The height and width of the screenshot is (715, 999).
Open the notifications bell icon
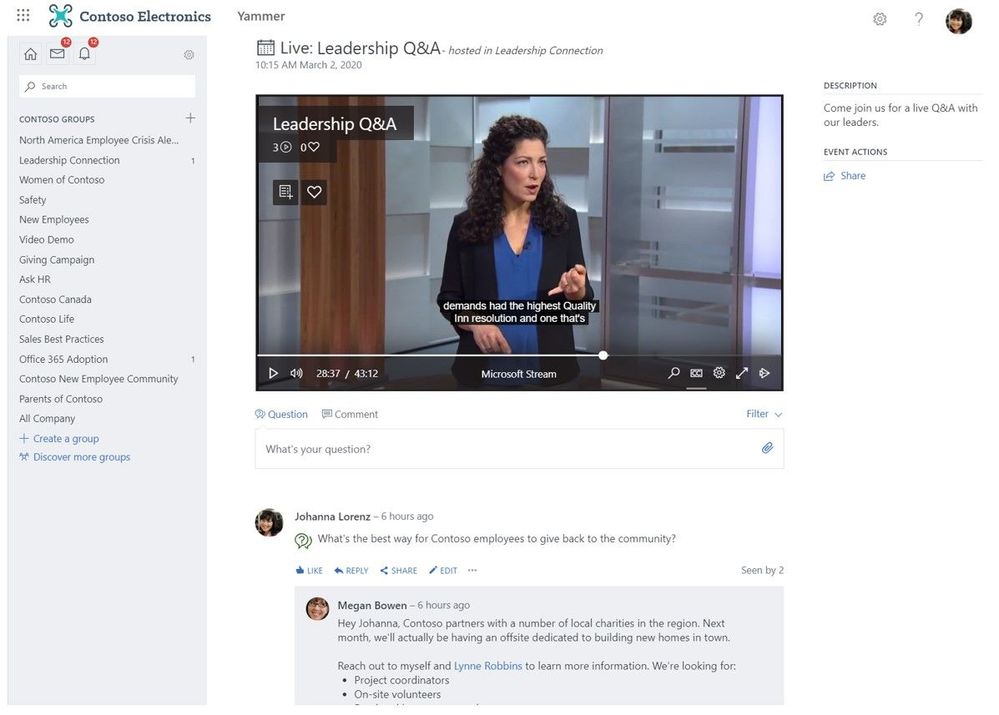[84, 54]
